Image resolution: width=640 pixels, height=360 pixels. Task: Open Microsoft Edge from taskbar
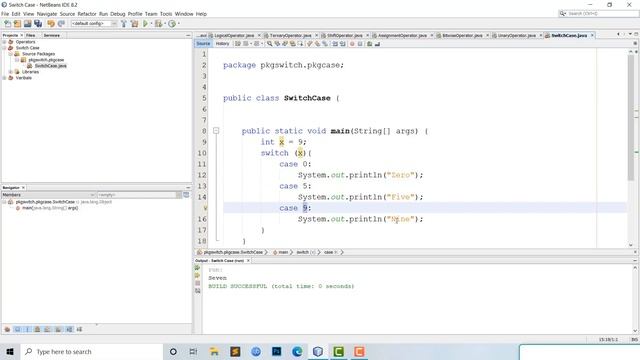297,351
